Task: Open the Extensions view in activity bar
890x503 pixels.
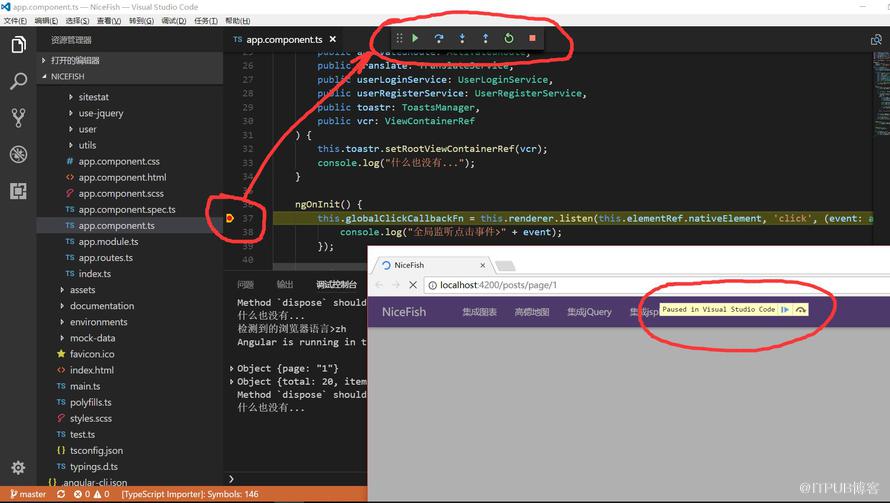Action: click(x=18, y=191)
